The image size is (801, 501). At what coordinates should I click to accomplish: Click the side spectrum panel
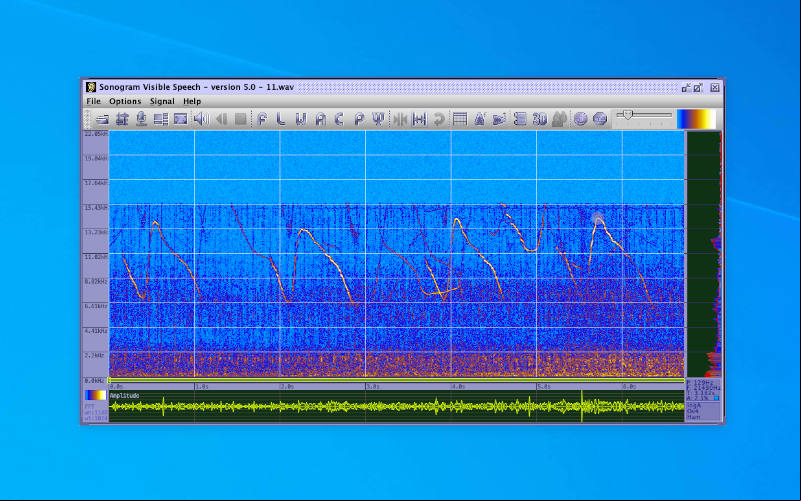[x=704, y=254]
